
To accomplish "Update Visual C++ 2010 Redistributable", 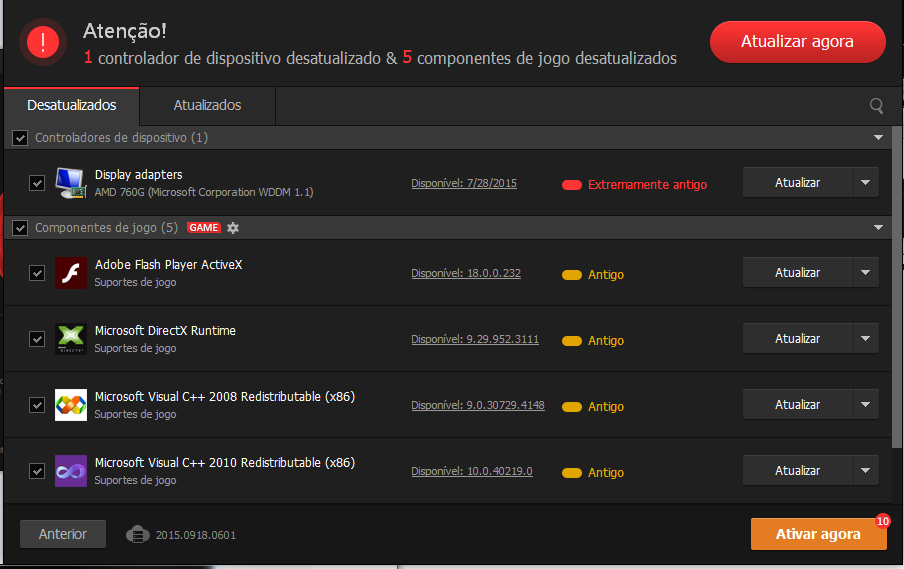I will point(797,470).
